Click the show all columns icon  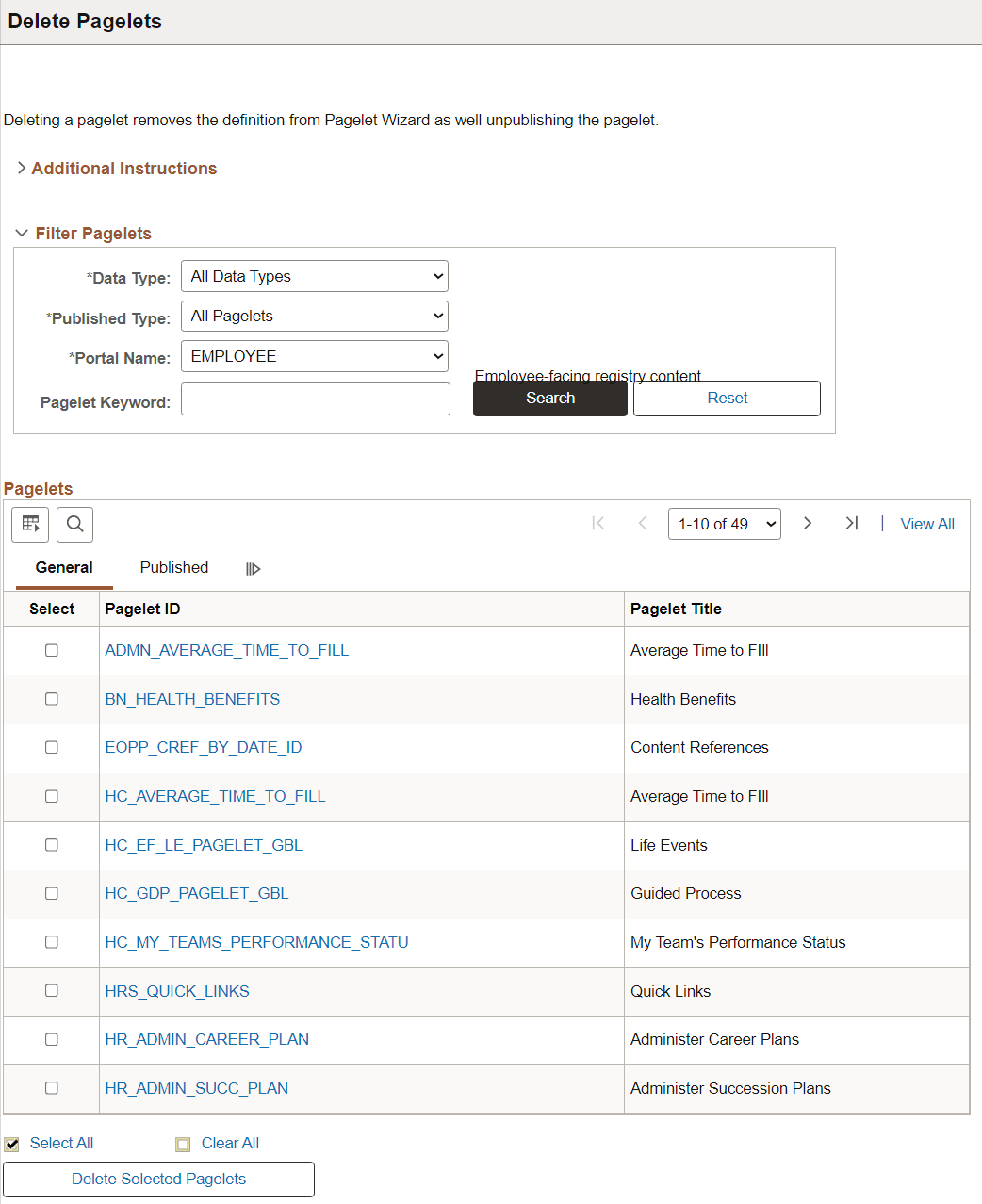[x=252, y=568]
